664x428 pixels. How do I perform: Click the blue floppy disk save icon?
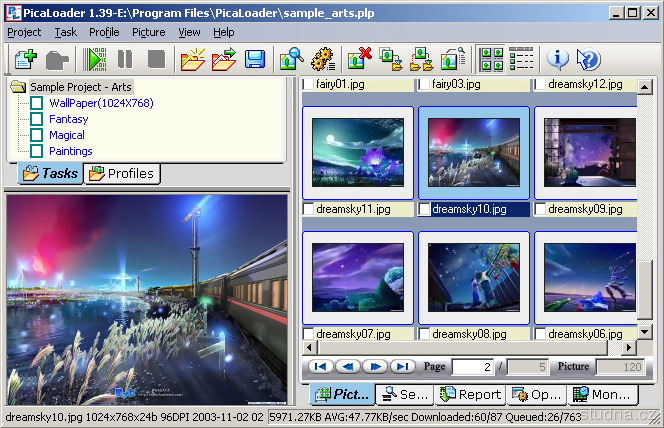pos(255,58)
